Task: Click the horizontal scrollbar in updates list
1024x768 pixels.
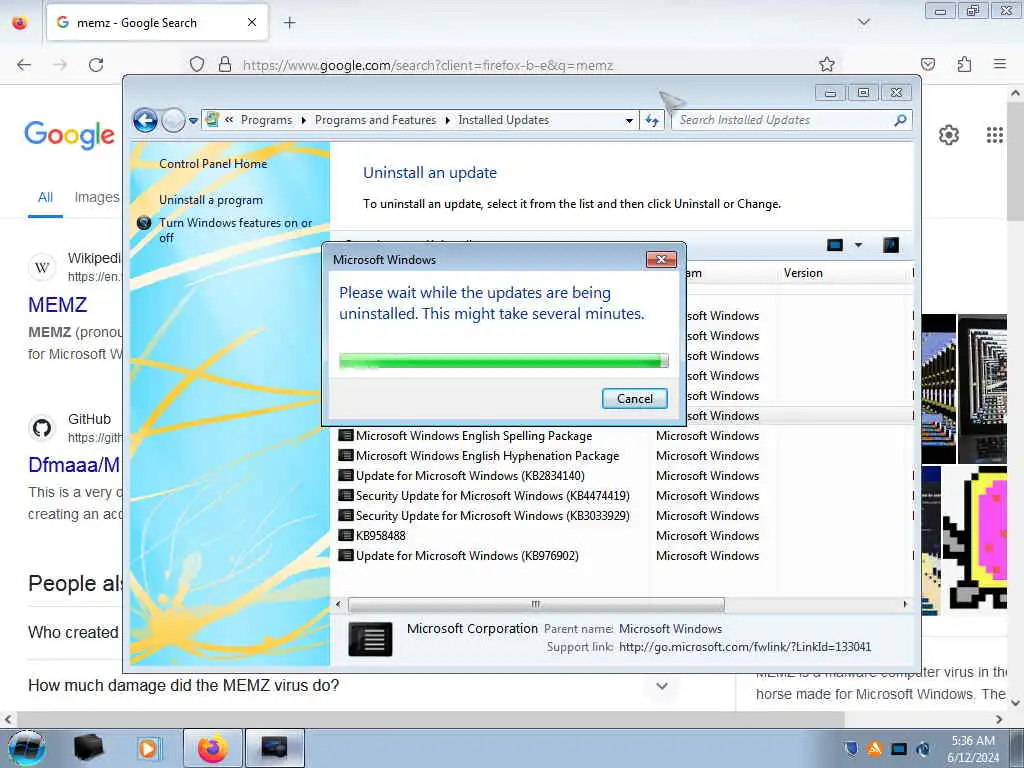Action: (x=536, y=605)
